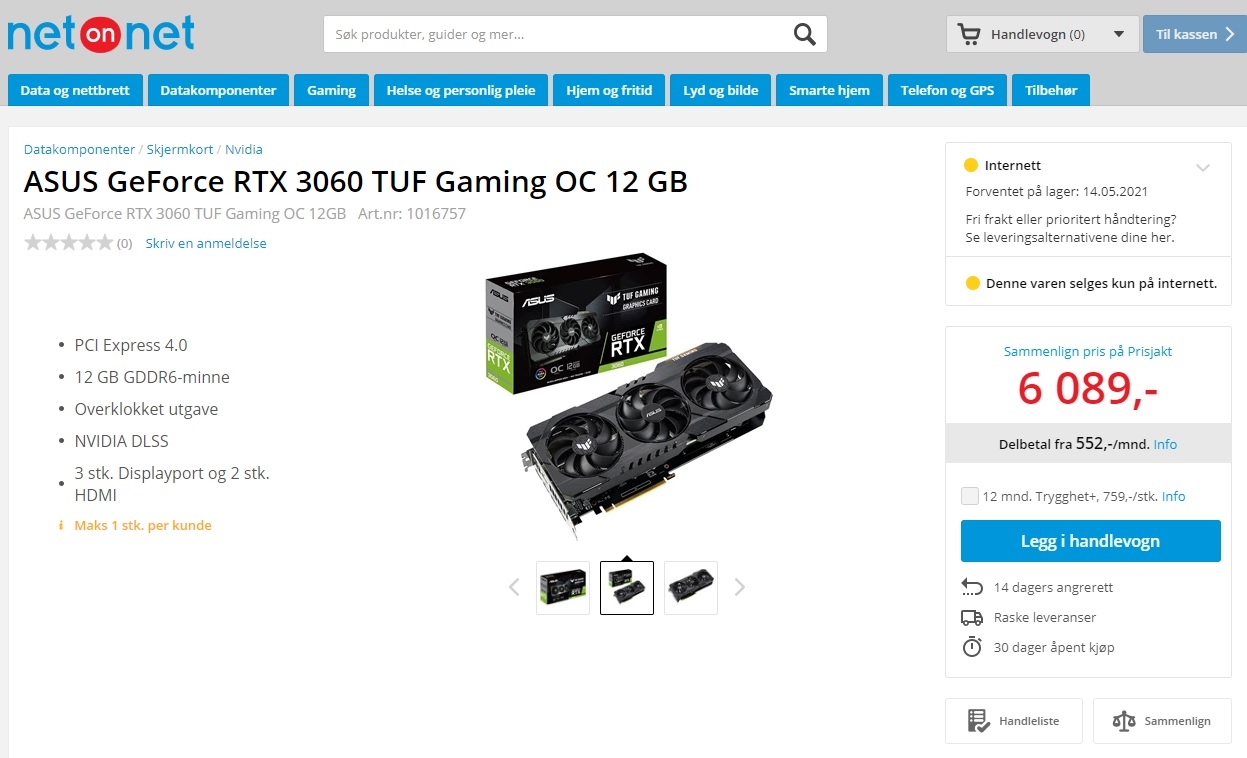Tick the 12 mnd. Trygghet+ checkbox

[x=969, y=496]
